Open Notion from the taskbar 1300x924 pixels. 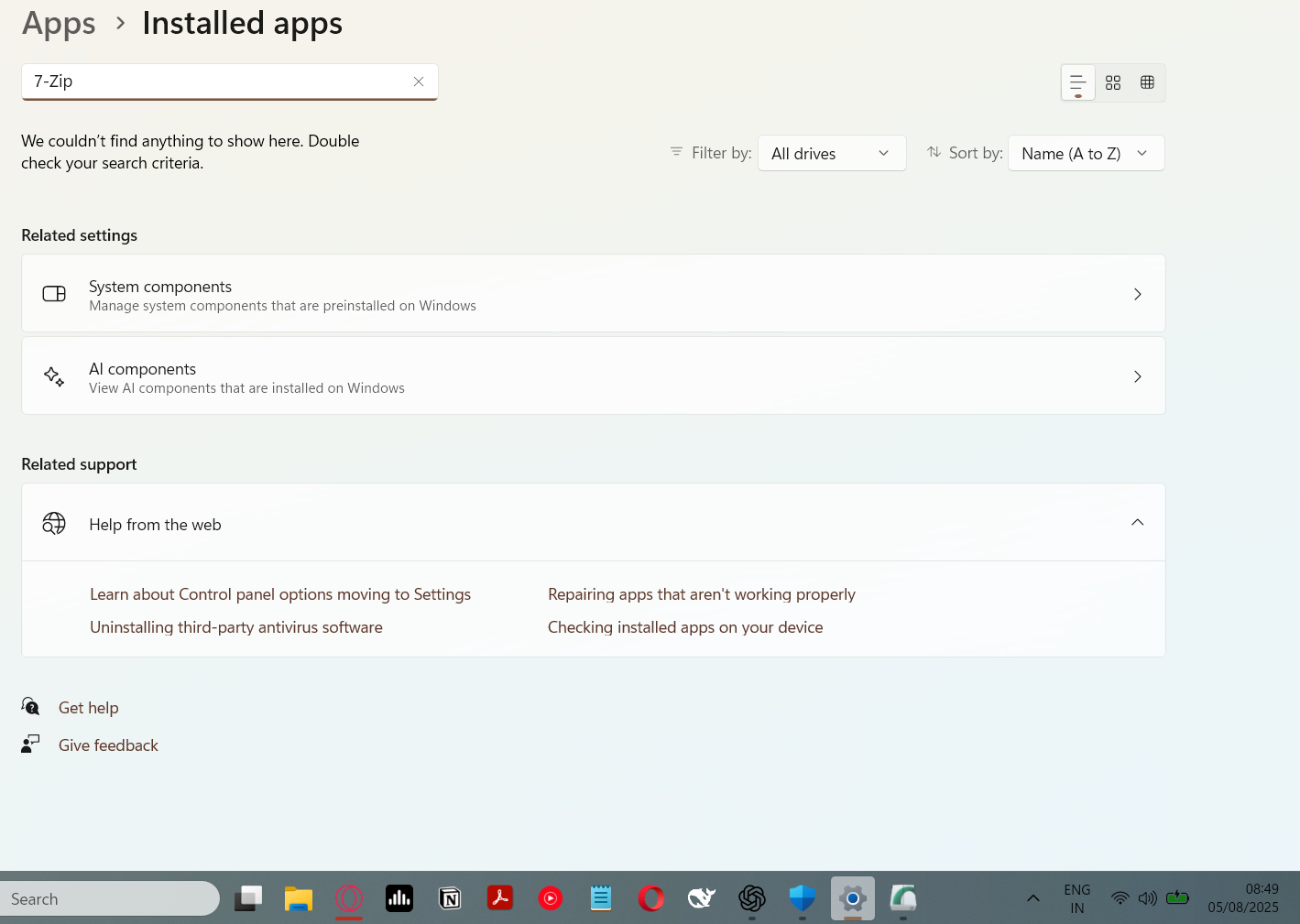(x=450, y=898)
